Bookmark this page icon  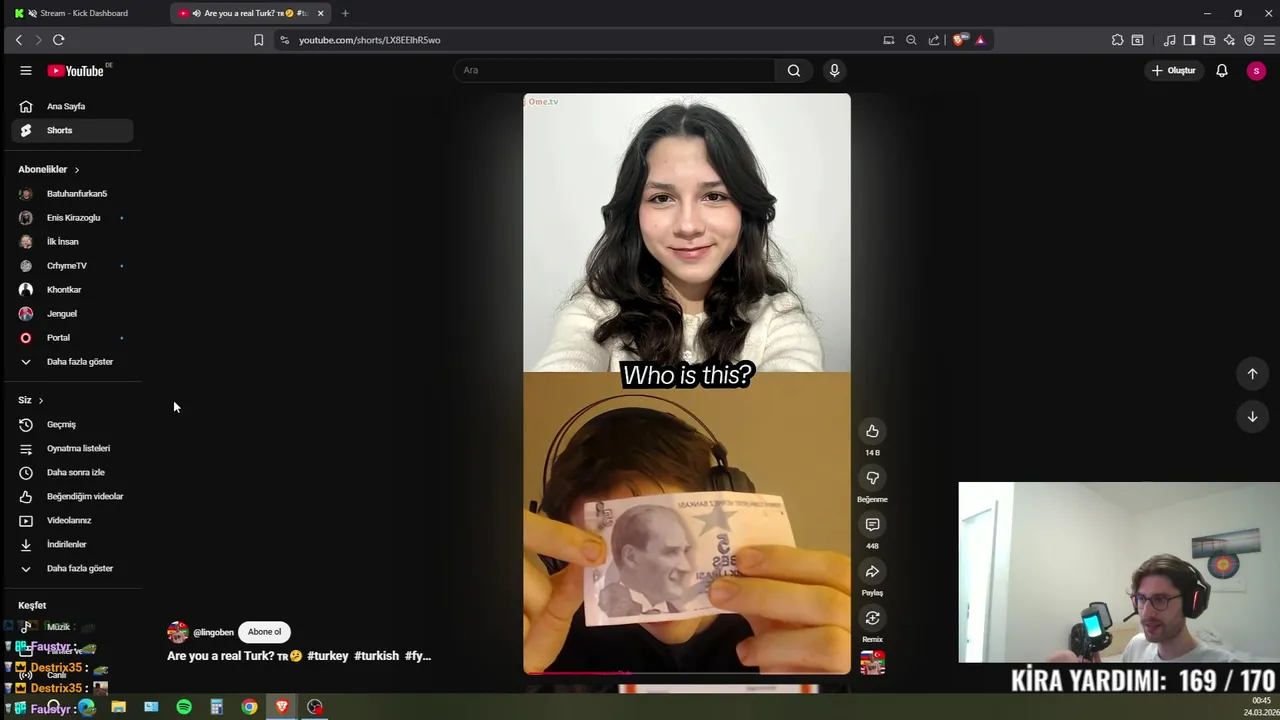258,40
